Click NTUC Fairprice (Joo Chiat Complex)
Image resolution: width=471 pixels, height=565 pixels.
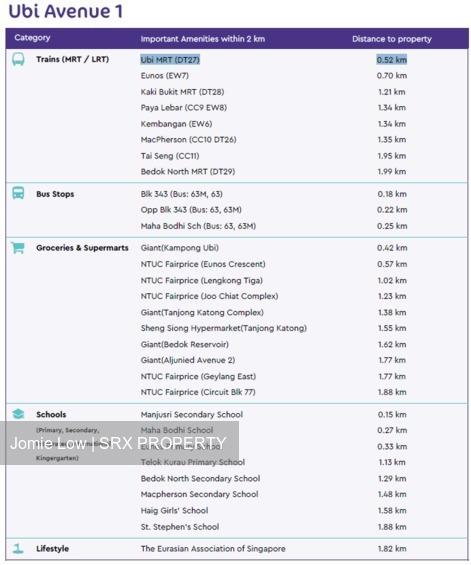[209, 296]
